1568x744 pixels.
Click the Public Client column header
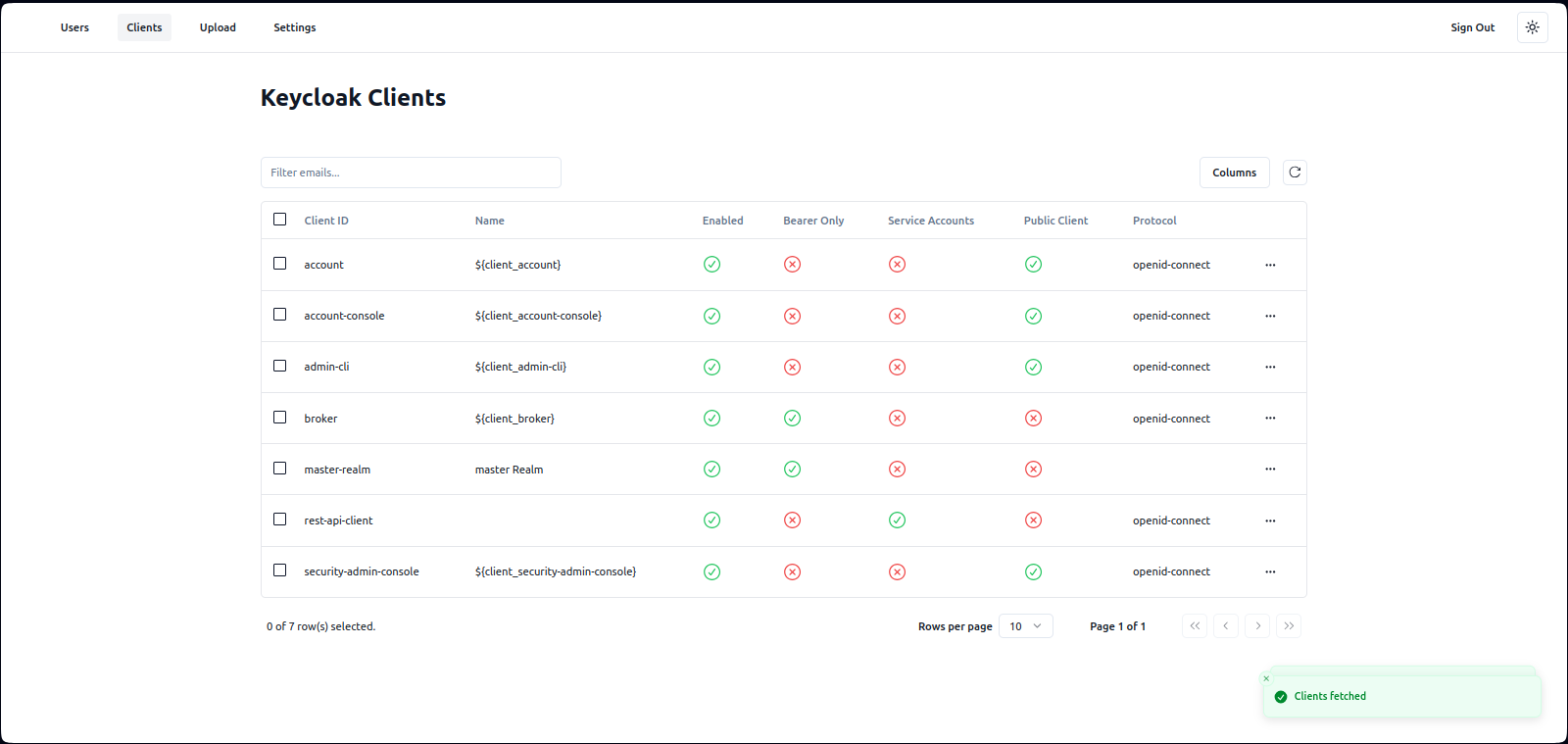click(1055, 221)
